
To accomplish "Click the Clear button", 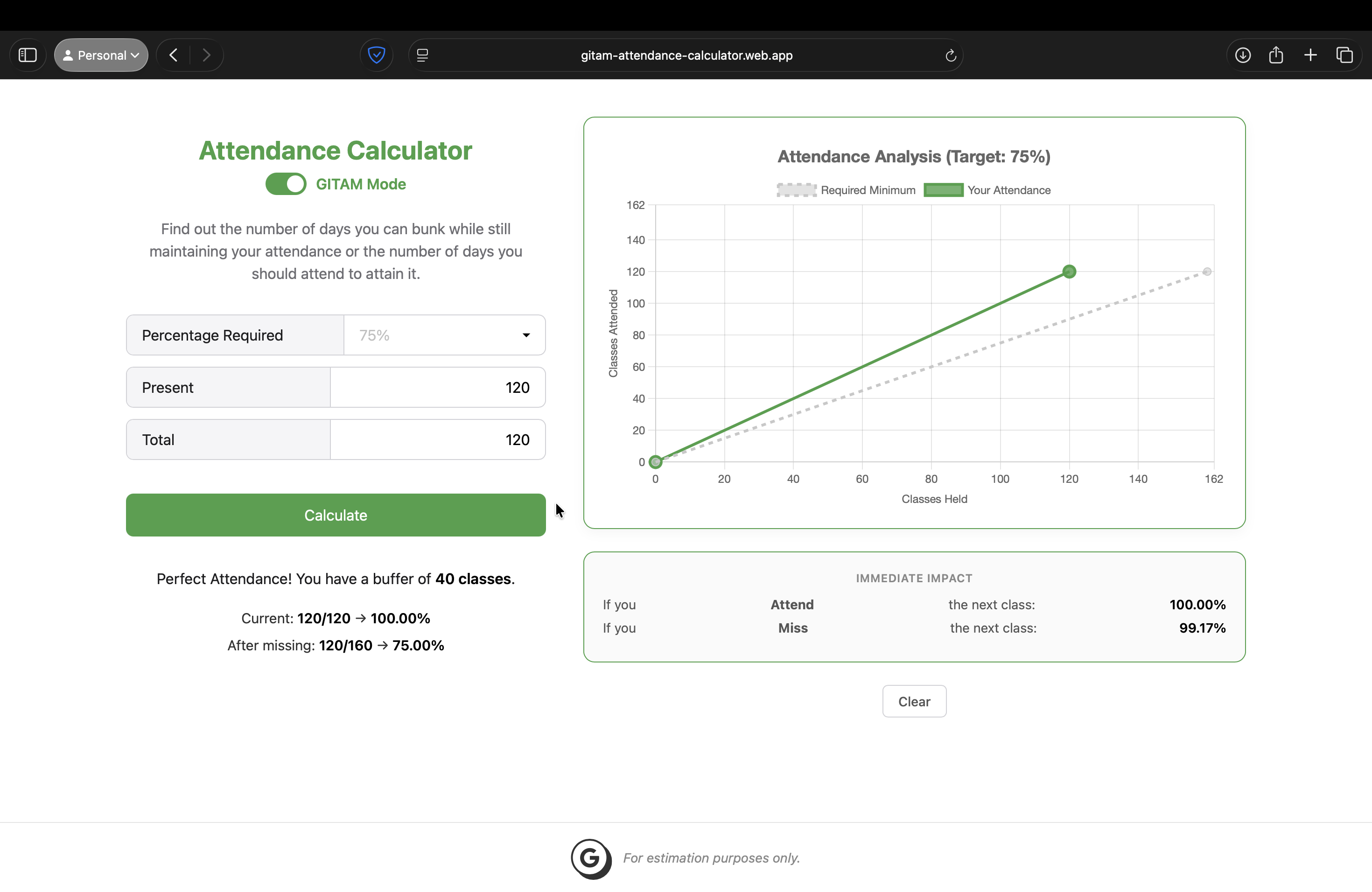I will (914, 701).
